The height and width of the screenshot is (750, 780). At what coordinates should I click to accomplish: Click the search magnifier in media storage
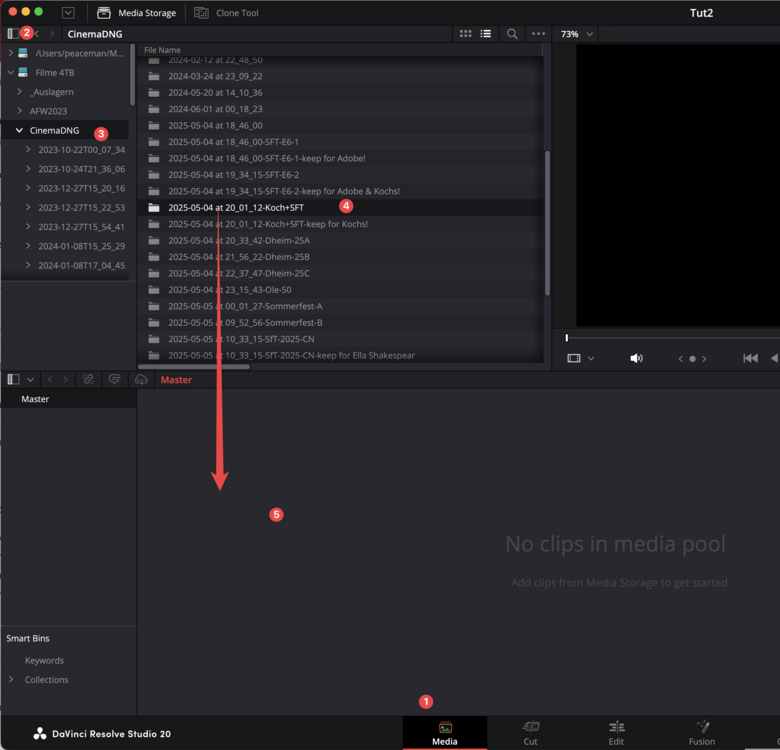(512, 34)
